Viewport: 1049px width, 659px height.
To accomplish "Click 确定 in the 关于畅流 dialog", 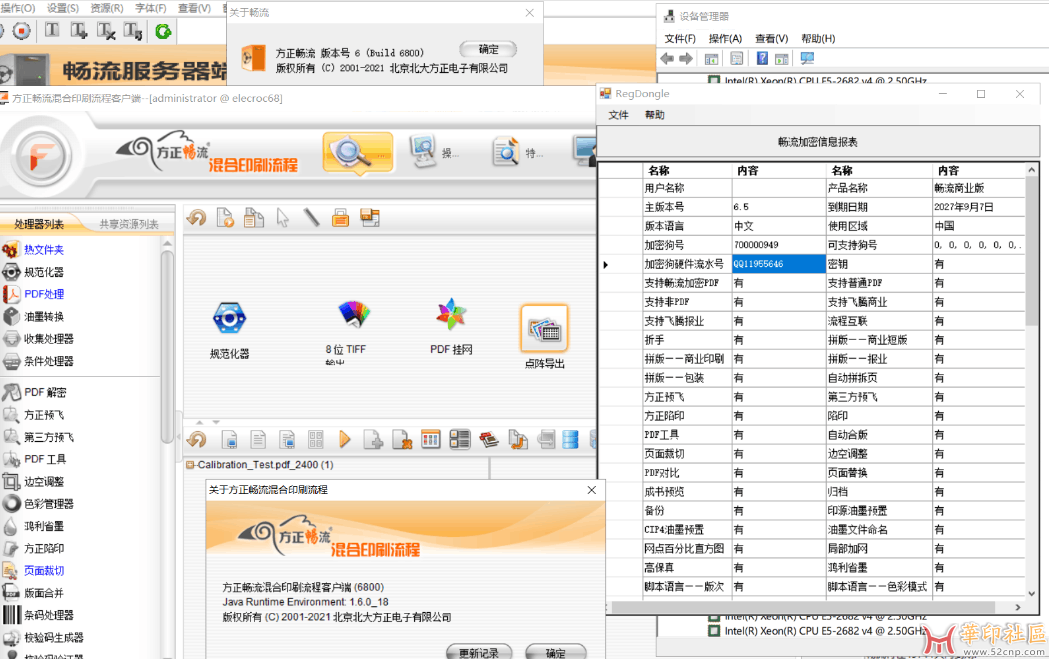I will click(488, 50).
